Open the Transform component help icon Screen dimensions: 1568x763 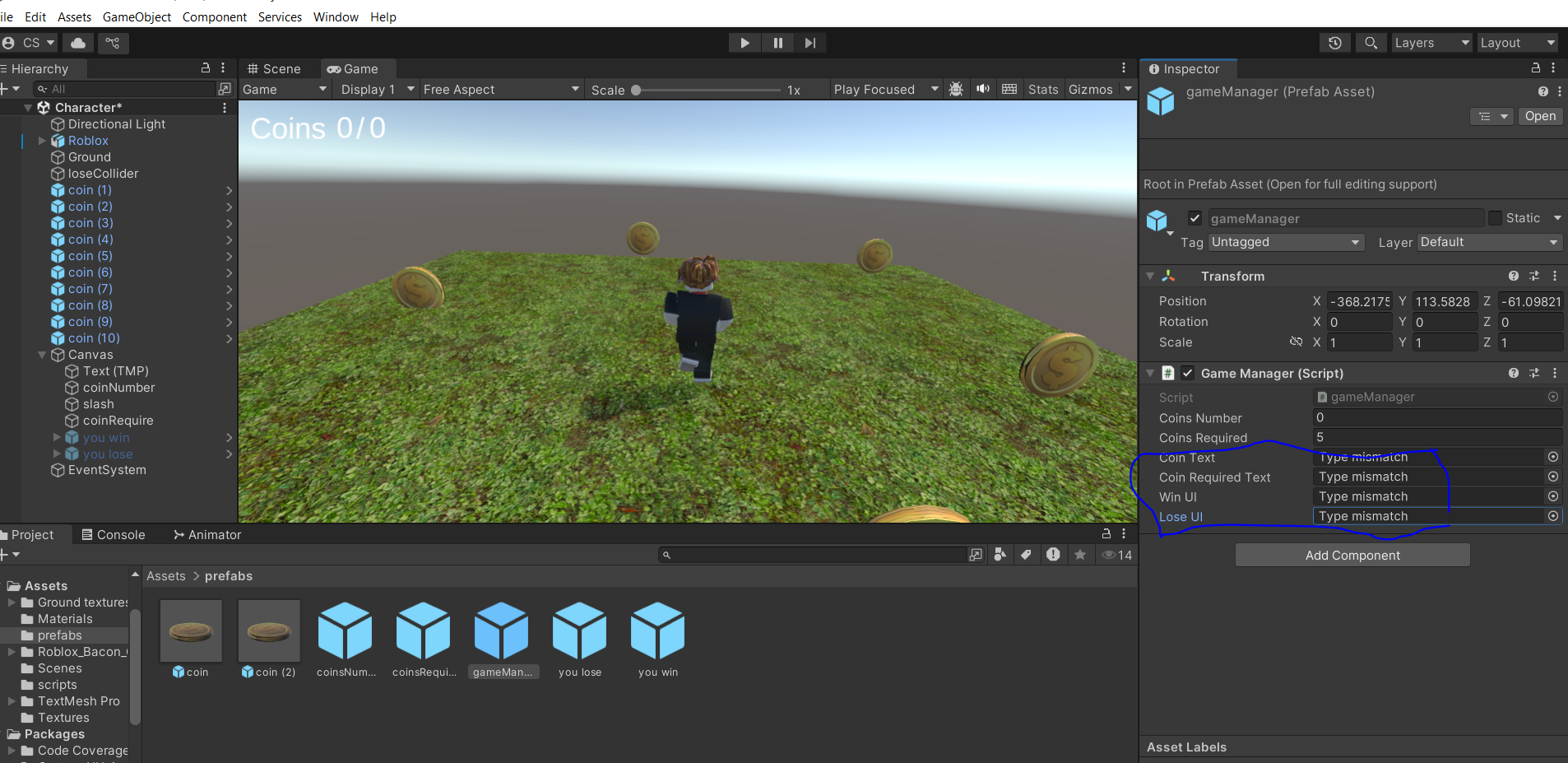[x=1514, y=276]
